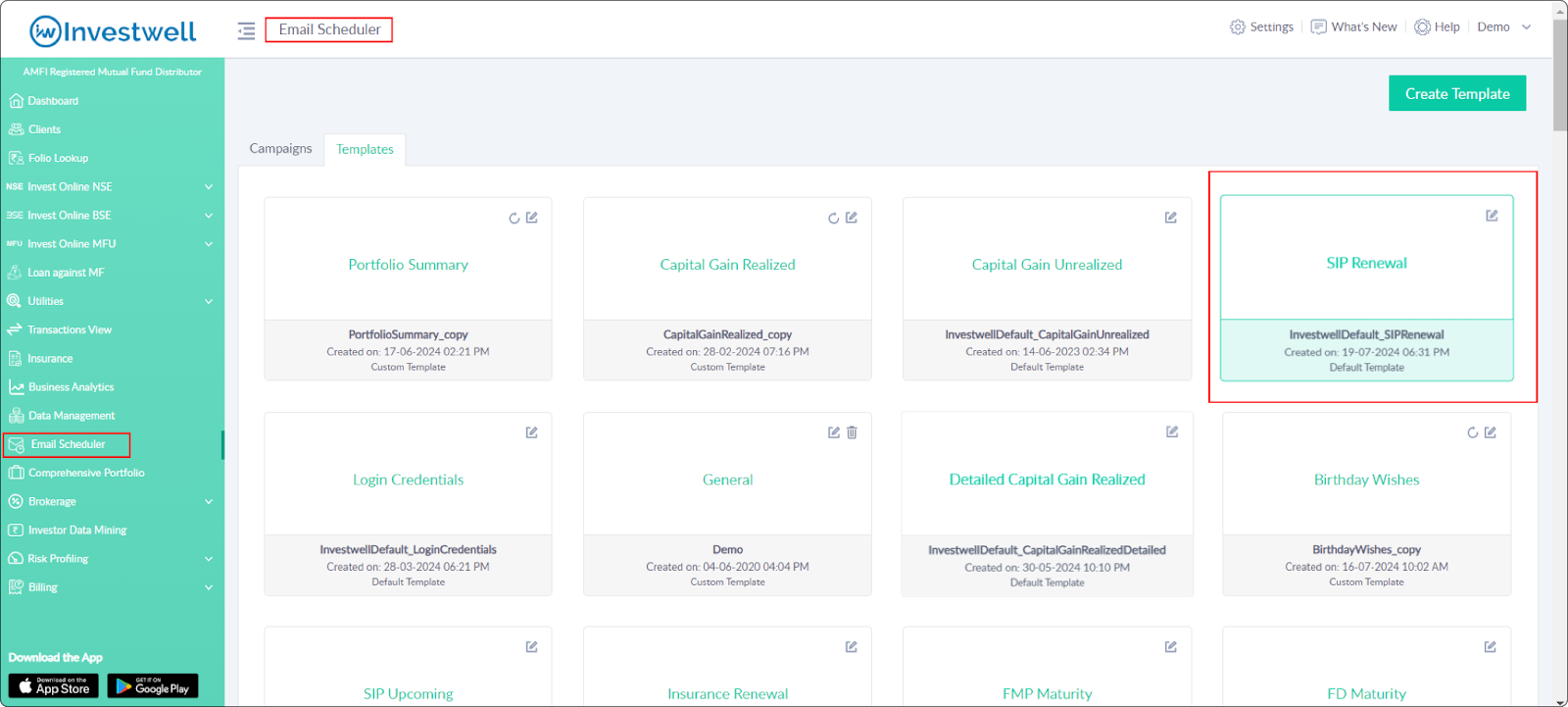Image resolution: width=1568 pixels, height=707 pixels.
Task: Click the Create Template button
Action: click(x=1457, y=93)
